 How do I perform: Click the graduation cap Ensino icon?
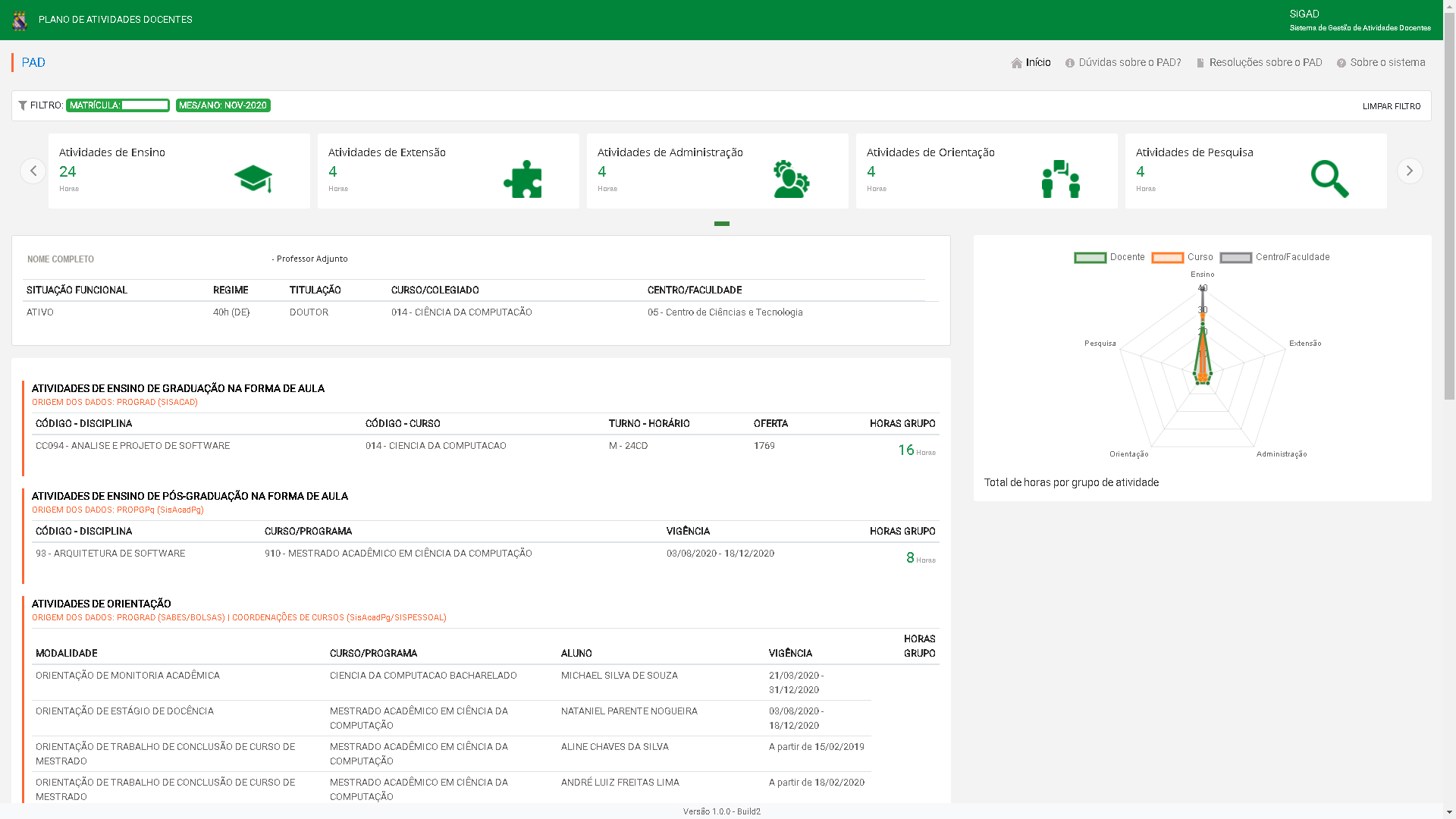tap(253, 179)
